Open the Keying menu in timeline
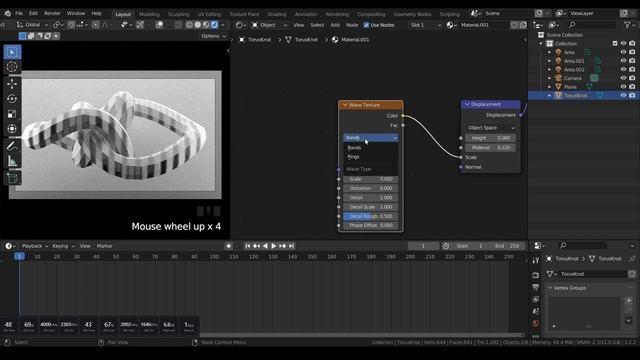640x360 pixels. tap(62, 246)
